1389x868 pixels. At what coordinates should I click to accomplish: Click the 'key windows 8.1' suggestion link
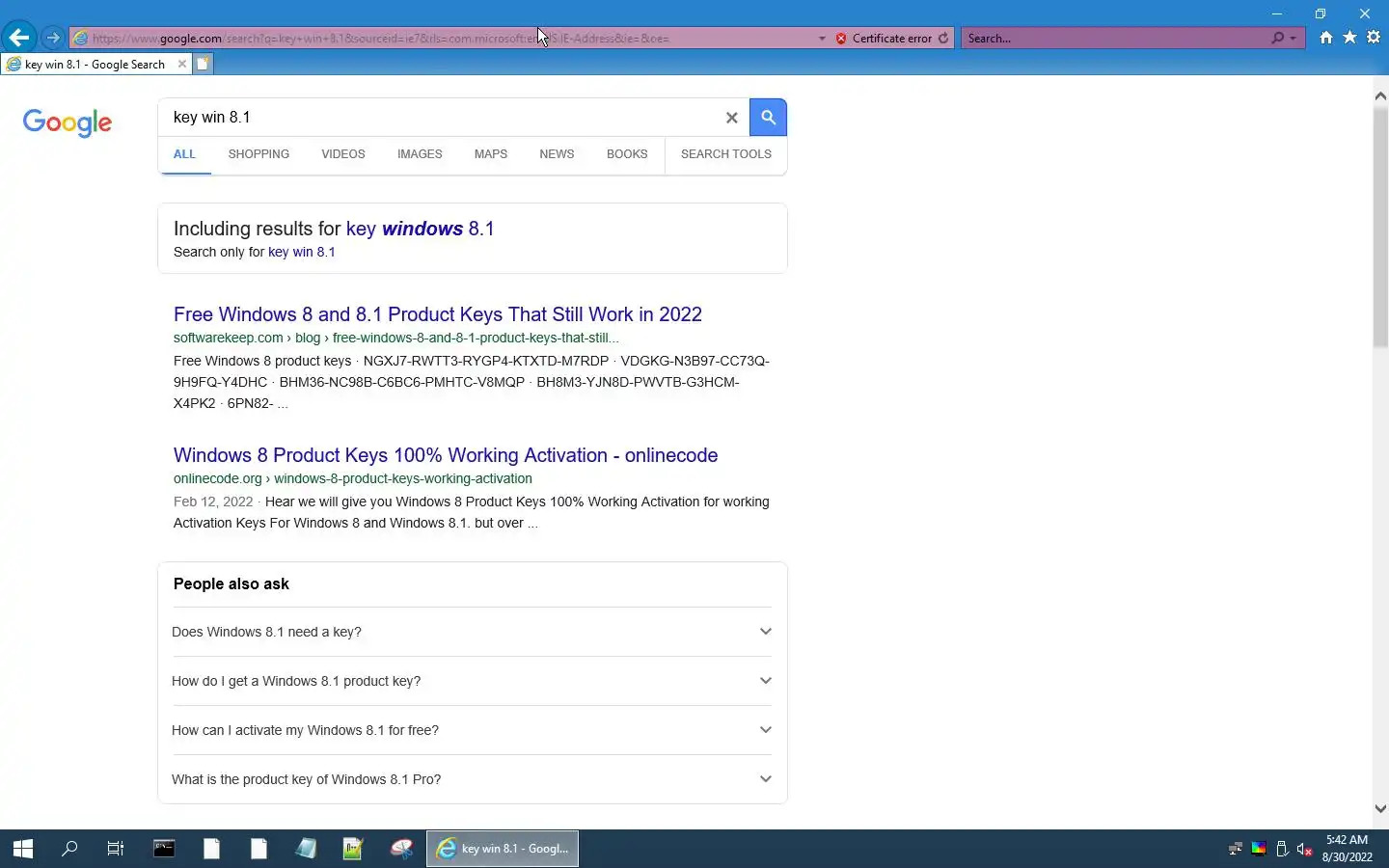421,229
